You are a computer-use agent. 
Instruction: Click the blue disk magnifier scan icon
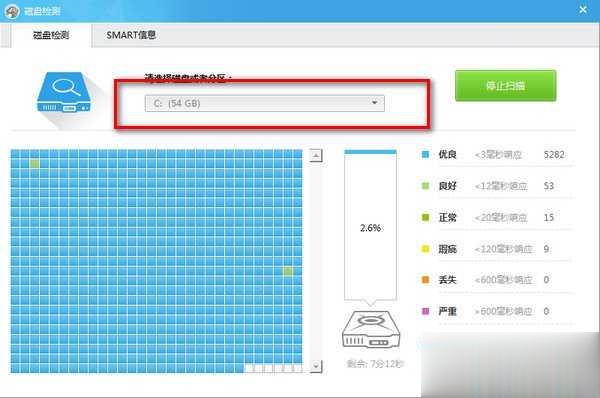pyautogui.click(x=64, y=92)
